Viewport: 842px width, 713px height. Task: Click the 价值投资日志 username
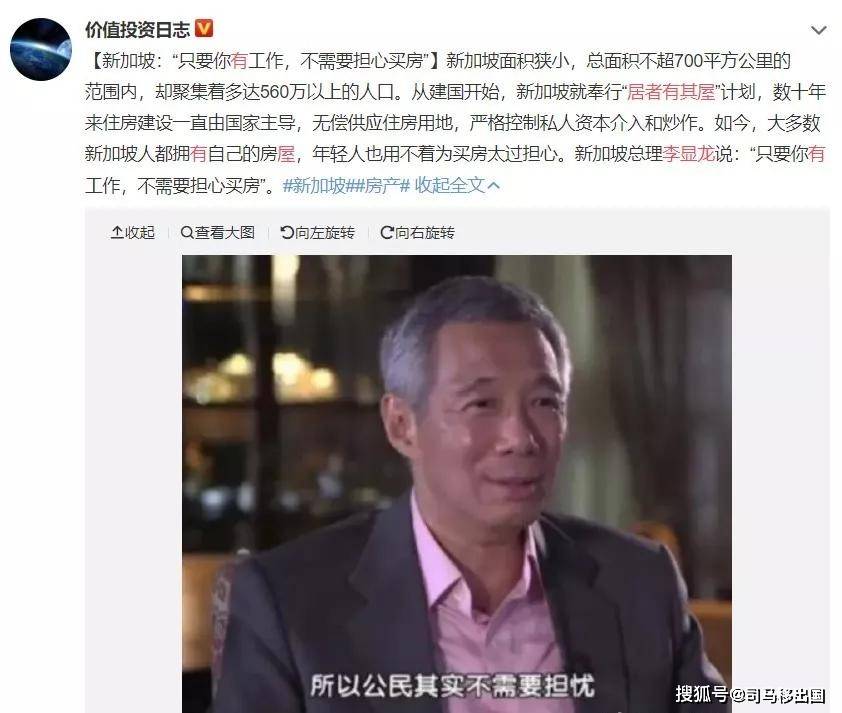[x=137, y=30]
